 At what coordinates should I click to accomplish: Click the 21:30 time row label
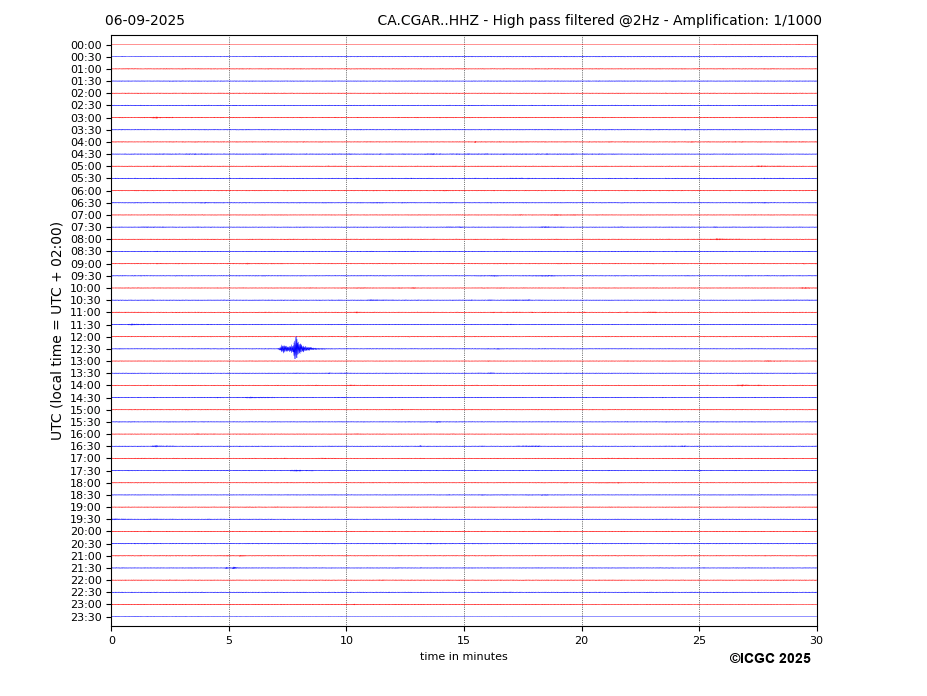(86, 568)
